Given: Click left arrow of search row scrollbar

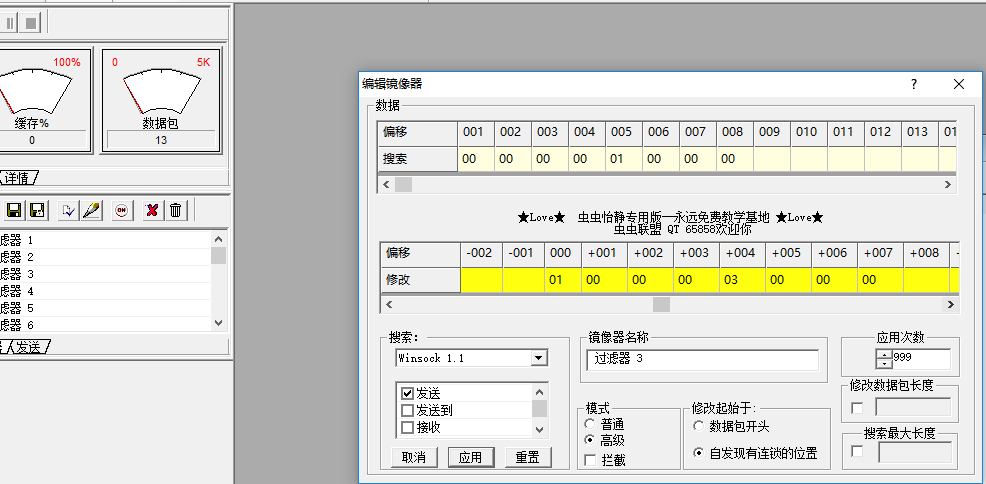Looking at the screenshot, I should coord(386,184).
